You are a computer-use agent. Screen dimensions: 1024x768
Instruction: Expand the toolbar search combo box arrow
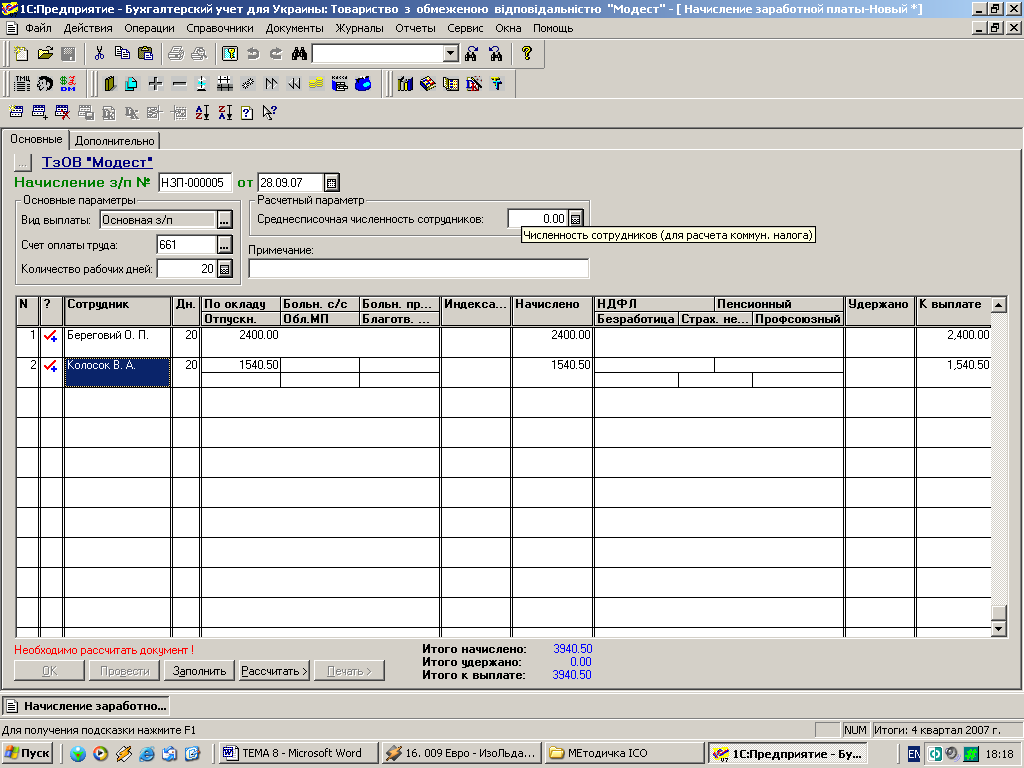click(x=451, y=54)
